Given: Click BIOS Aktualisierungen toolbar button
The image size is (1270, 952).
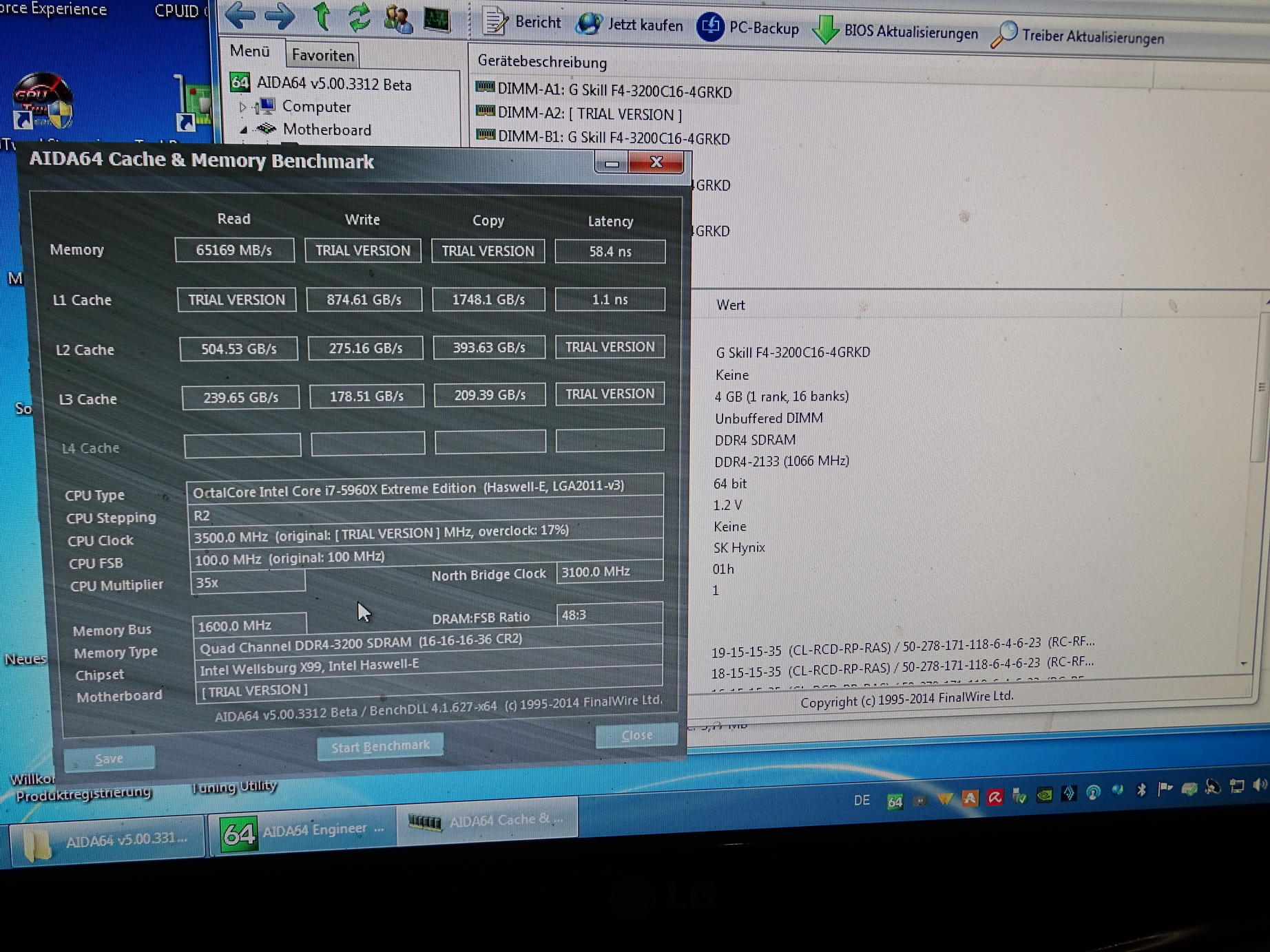Looking at the screenshot, I should tap(895, 32).
